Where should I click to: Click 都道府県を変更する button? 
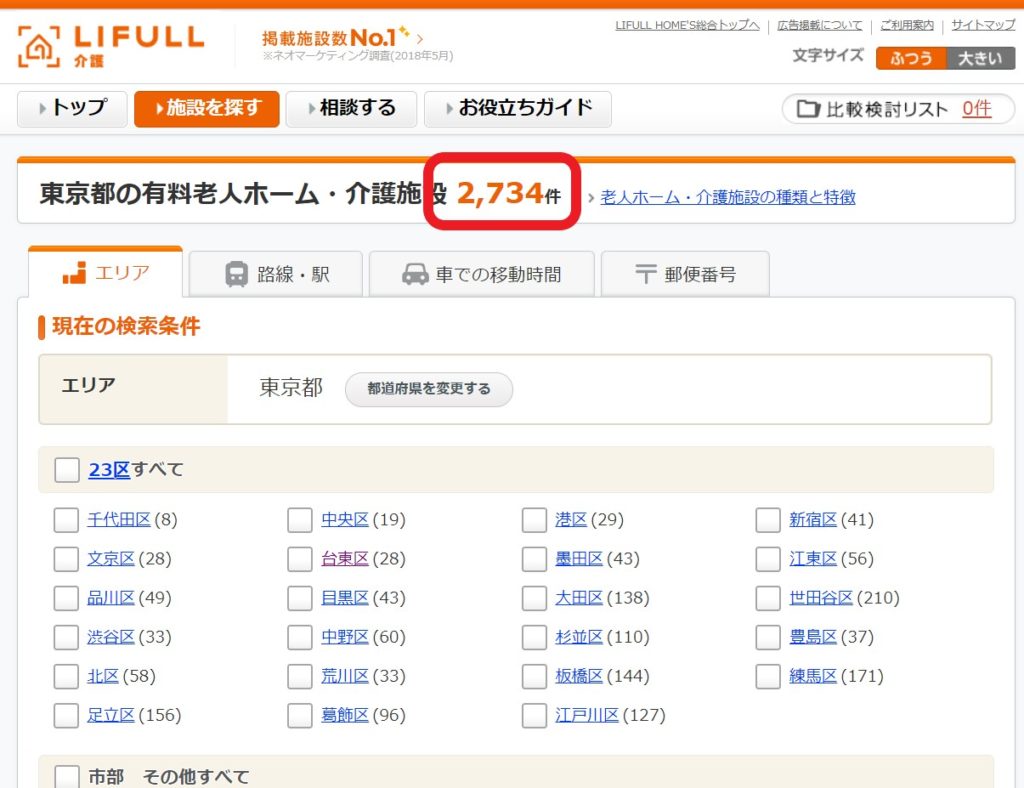pyautogui.click(x=428, y=389)
